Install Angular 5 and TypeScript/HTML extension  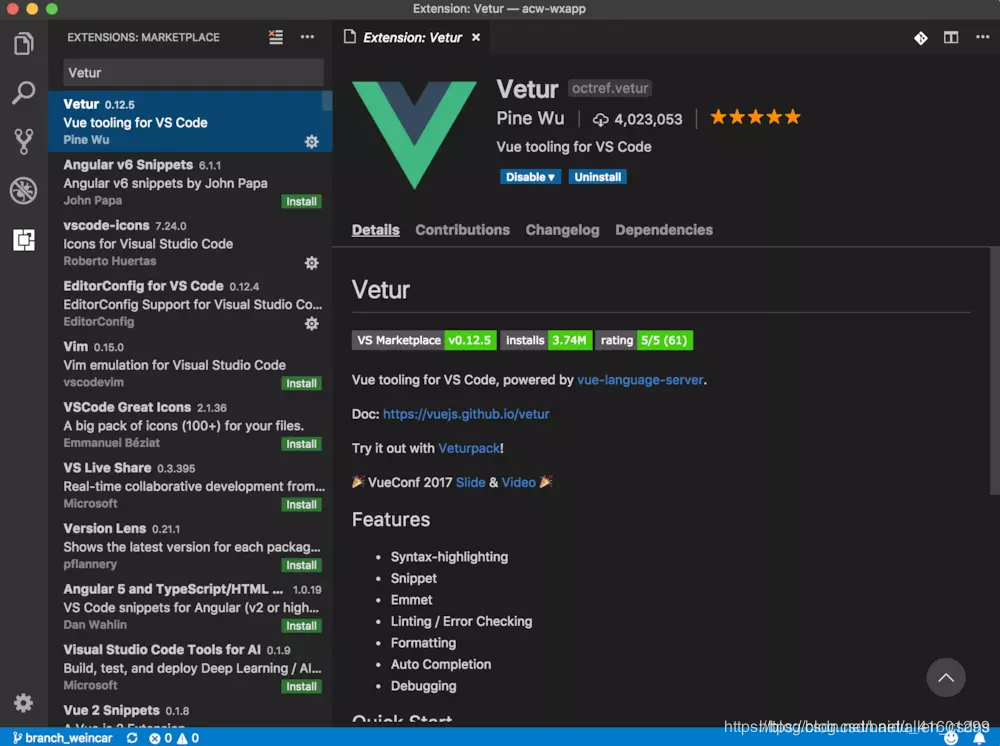[301, 625]
